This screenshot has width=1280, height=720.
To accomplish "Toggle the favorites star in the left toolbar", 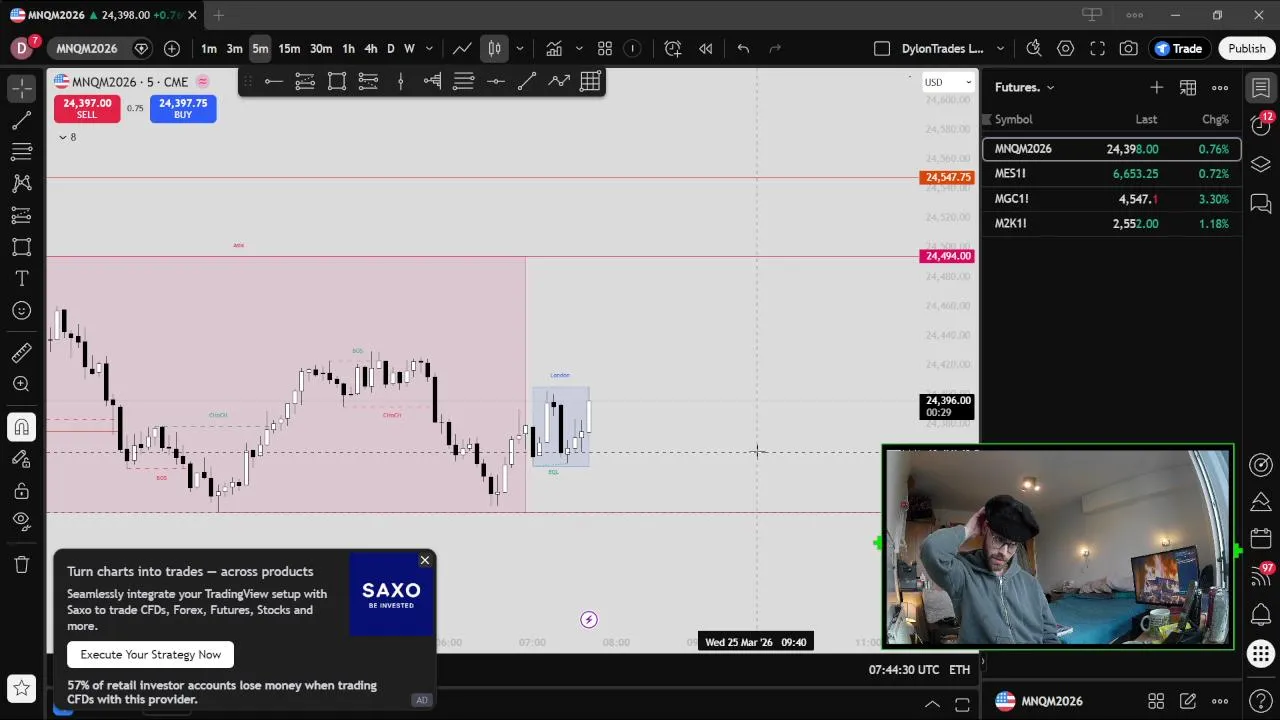I will click(x=21, y=688).
